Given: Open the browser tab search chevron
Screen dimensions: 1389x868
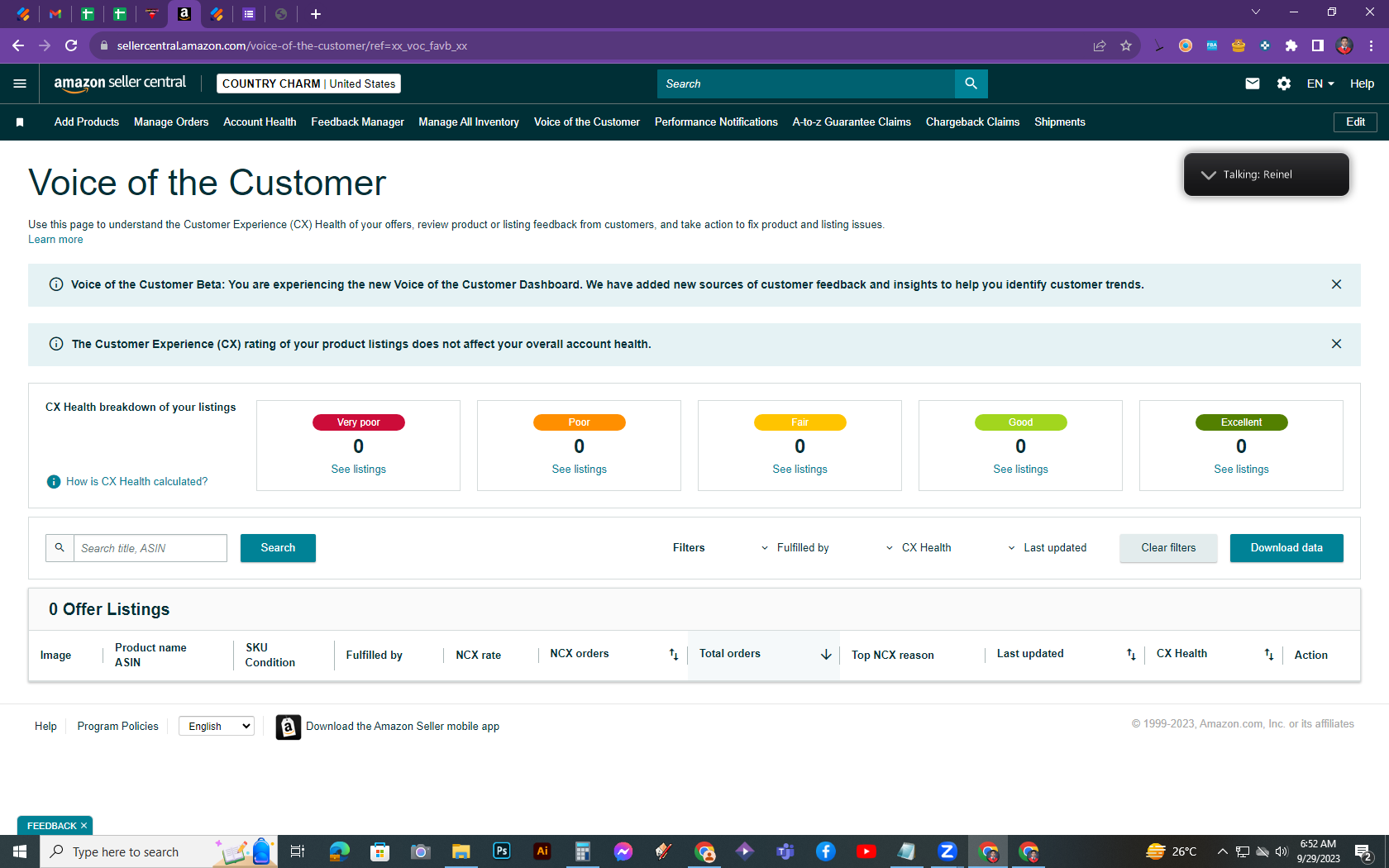Looking at the screenshot, I should pyautogui.click(x=1256, y=12).
